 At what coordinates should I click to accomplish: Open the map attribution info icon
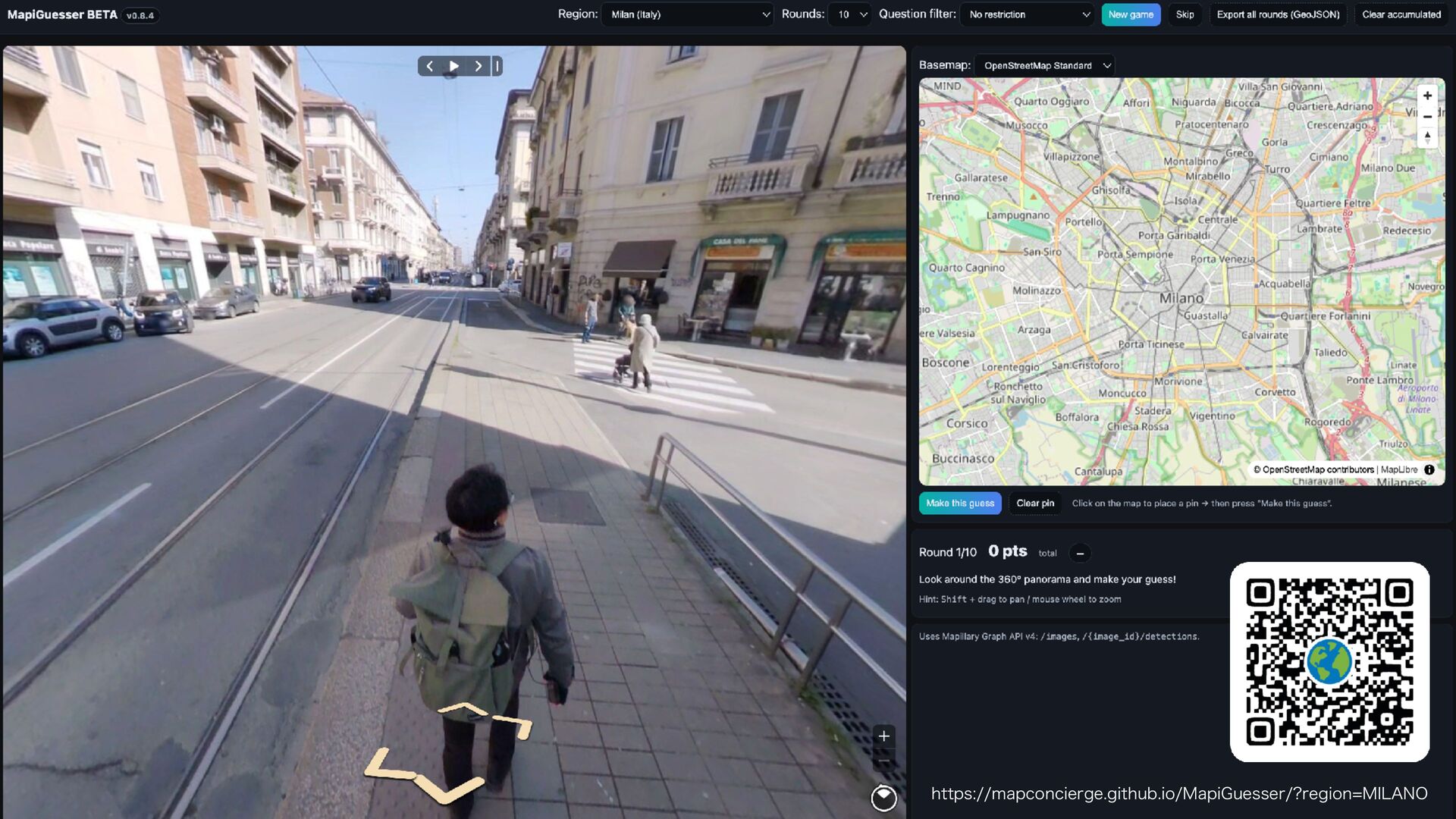1429,469
